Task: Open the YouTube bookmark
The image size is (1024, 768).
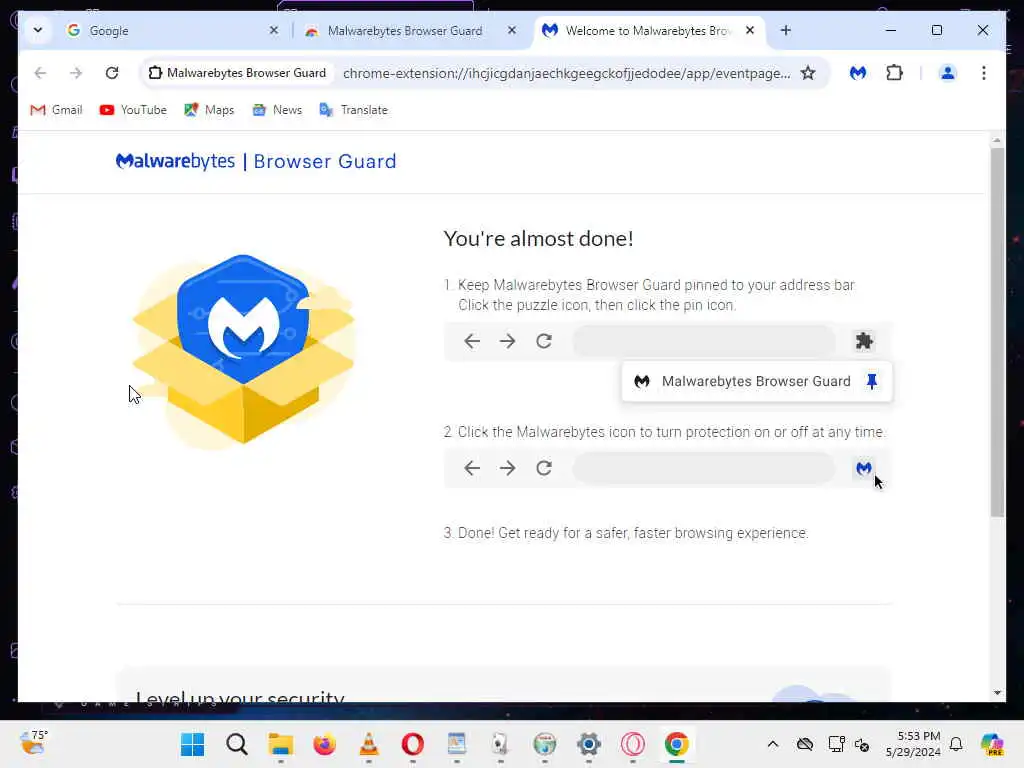Action: 133,110
